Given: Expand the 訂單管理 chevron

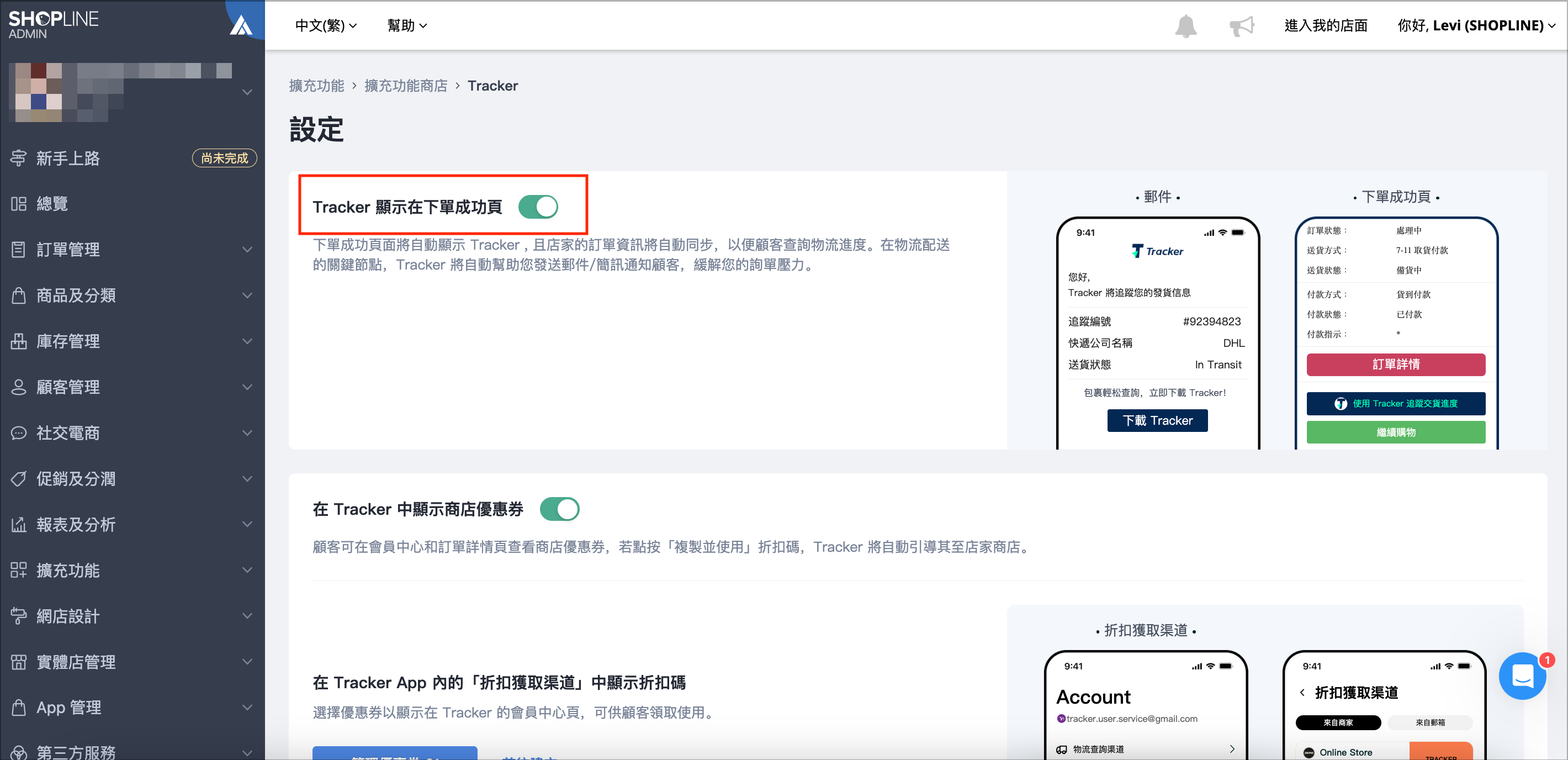Looking at the screenshot, I should tap(247, 250).
